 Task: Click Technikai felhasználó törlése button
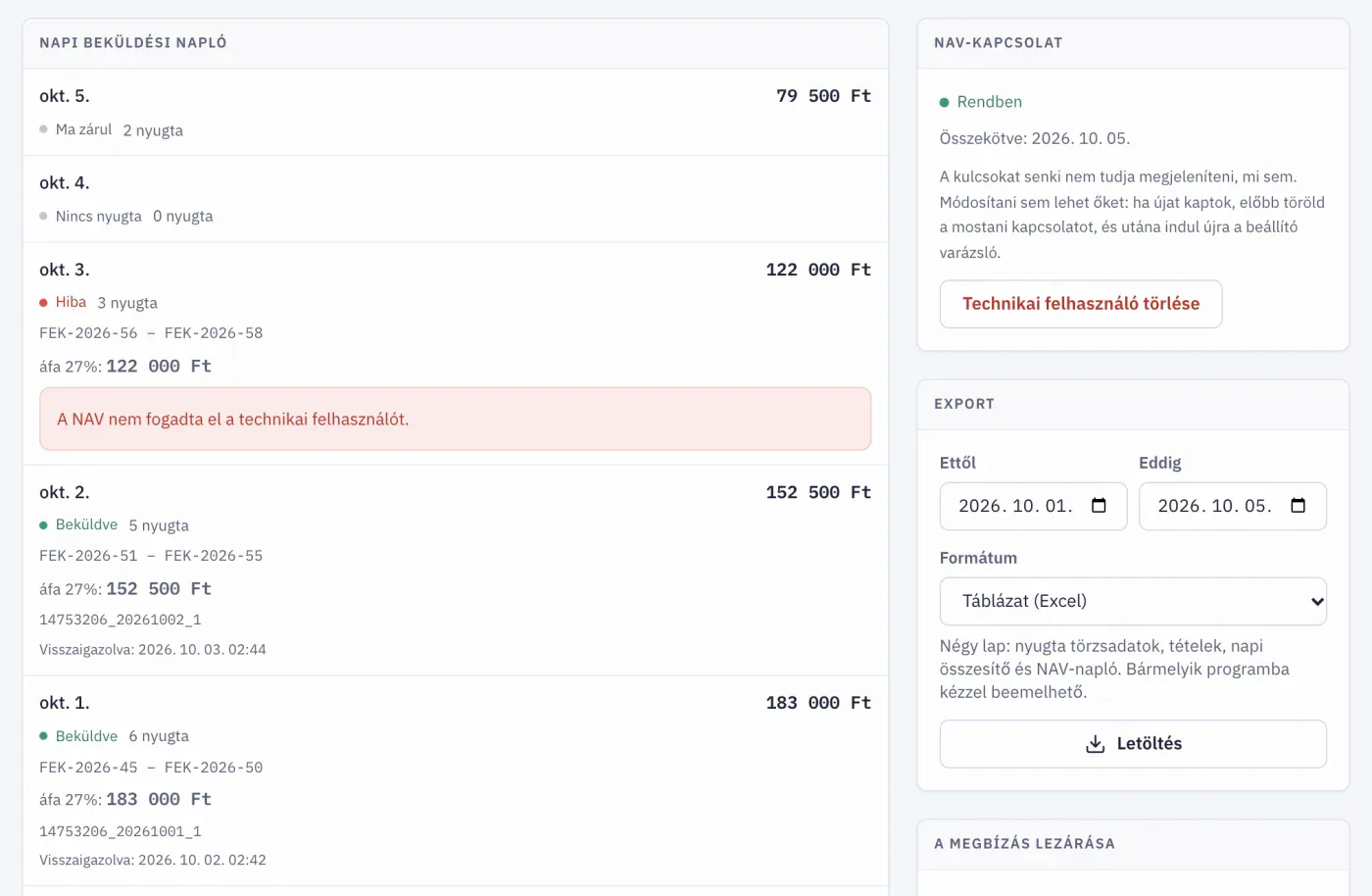pos(1081,304)
